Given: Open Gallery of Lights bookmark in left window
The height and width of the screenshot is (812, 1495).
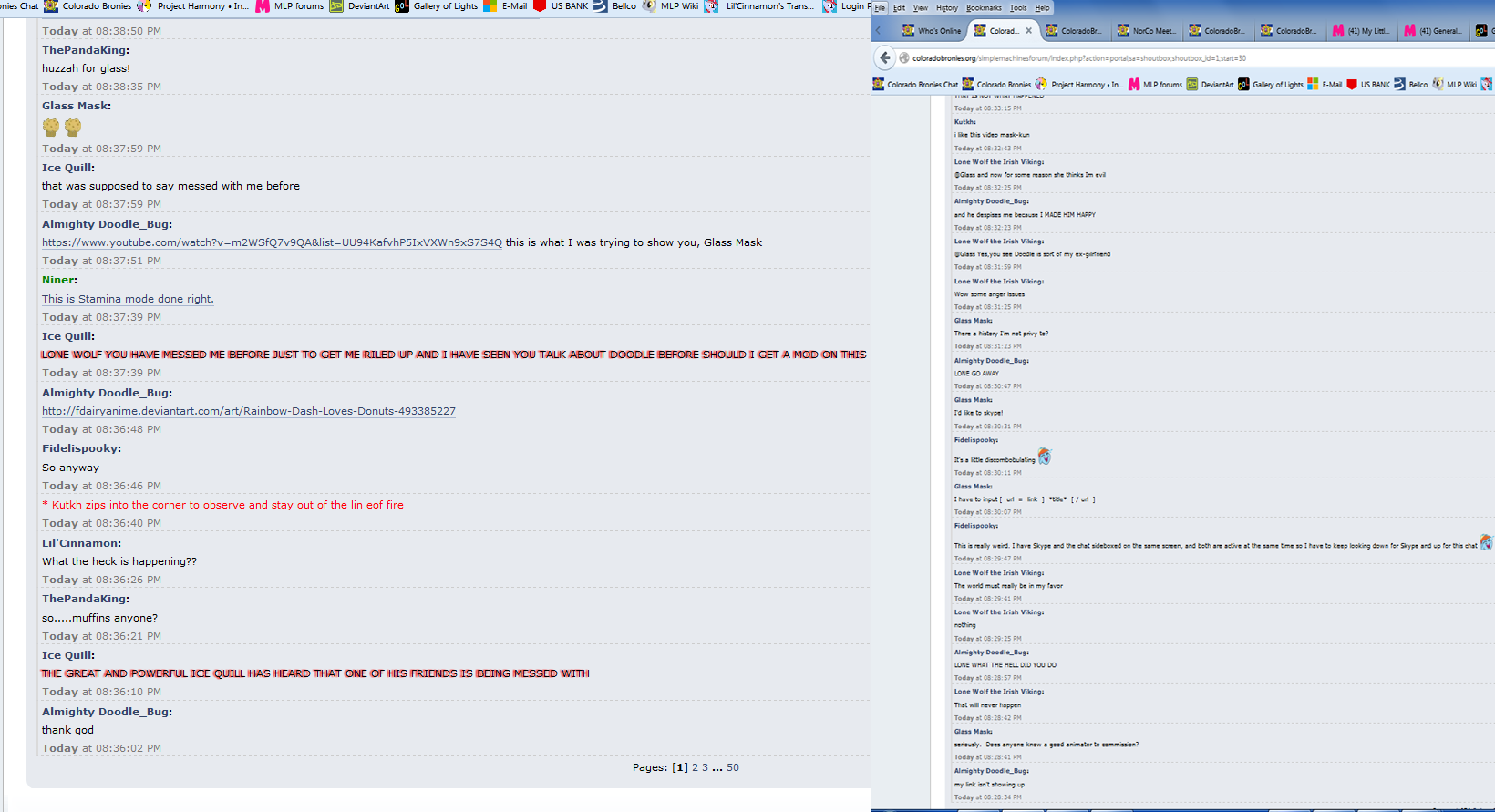Looking at the screenshot, I should click(437, 6).
